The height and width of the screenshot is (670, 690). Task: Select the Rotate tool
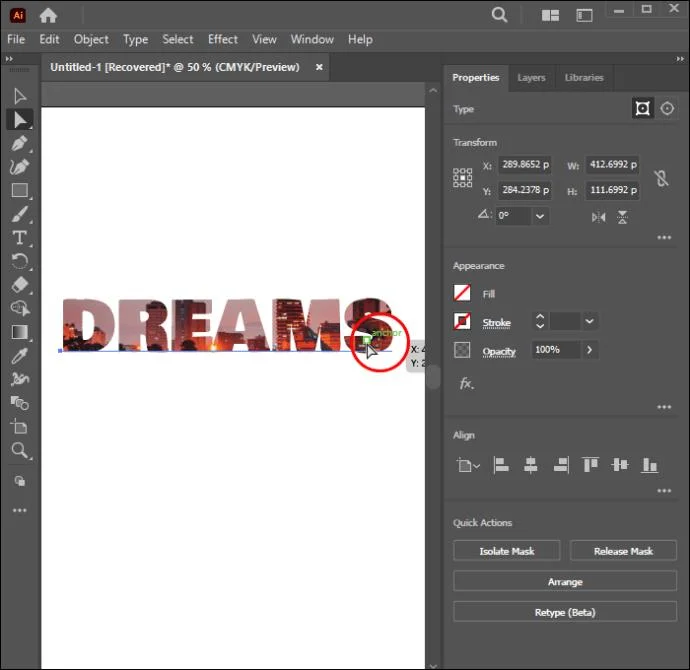(19, 261)
